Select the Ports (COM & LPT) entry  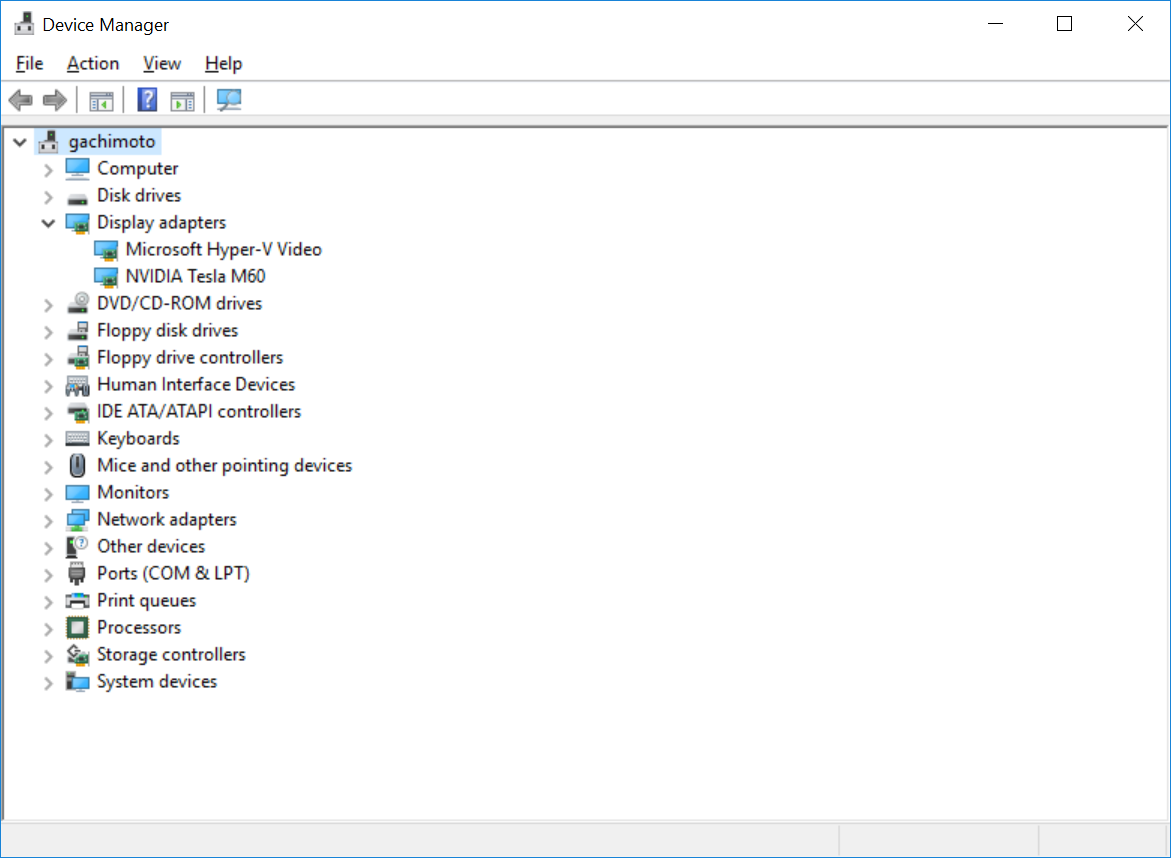coord(173,574)
